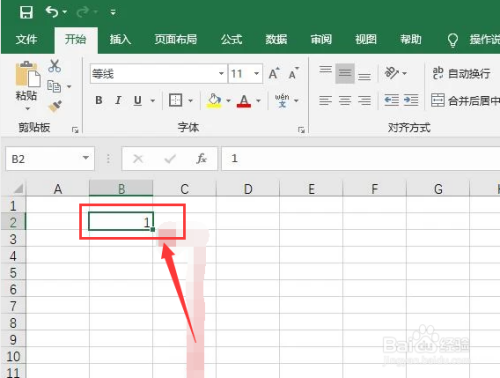Image resolution: width=500 pixels, height=378 pixels.
Task: Click the 粘贴 paste clipboard icon
Action: [28, 74]
